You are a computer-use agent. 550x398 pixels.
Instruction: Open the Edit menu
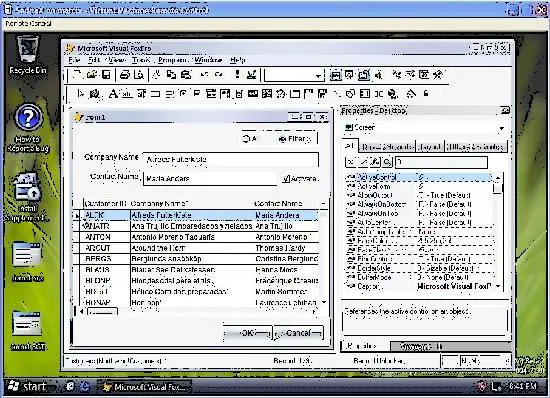94,60
